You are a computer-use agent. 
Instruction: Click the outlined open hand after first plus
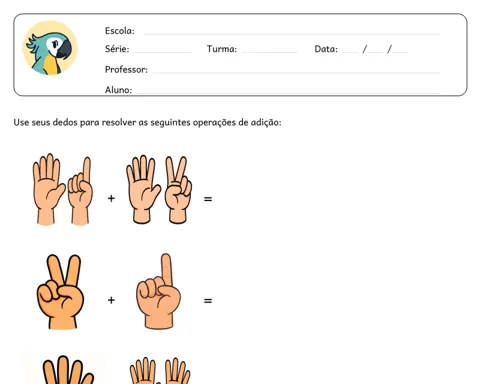pyautogui.click(x=143, y=189)
